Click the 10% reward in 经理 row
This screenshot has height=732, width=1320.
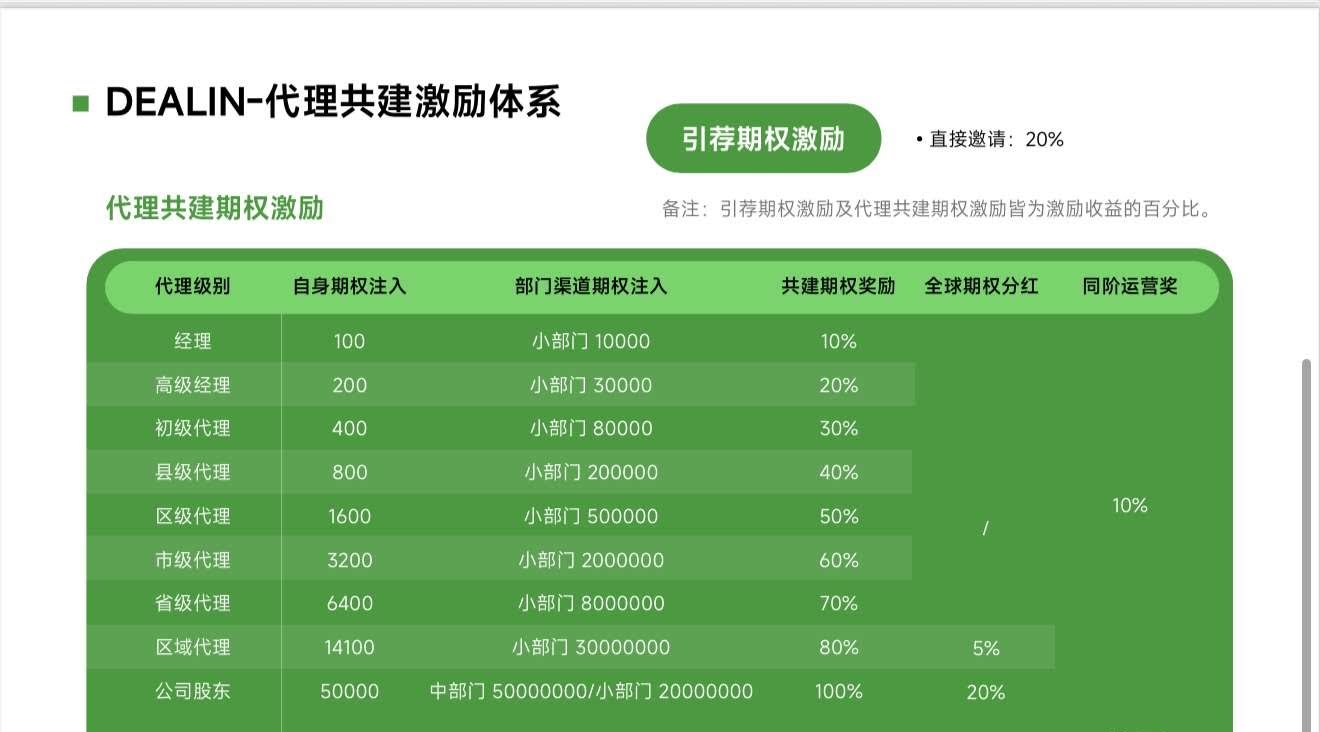click(x=839, y=341)
